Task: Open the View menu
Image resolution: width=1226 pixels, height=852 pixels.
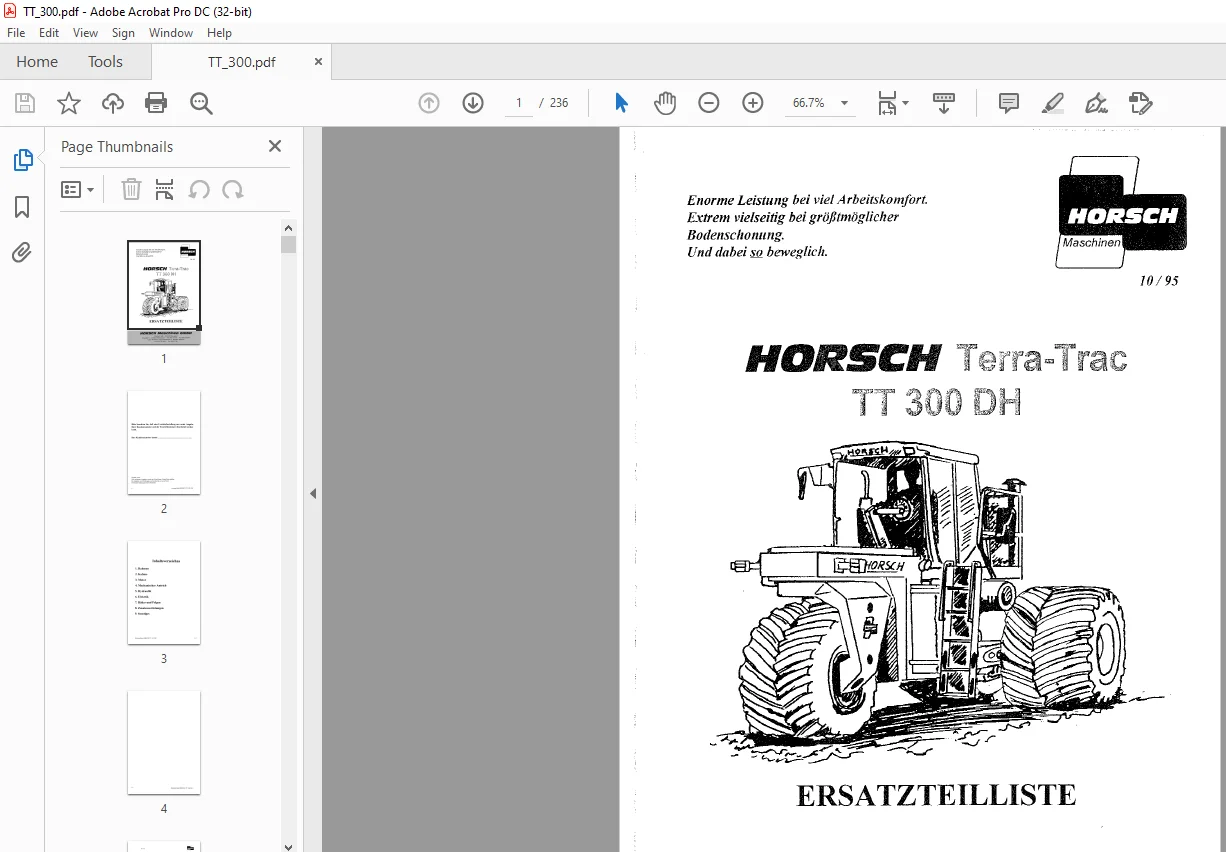Action: pos(85,33)
